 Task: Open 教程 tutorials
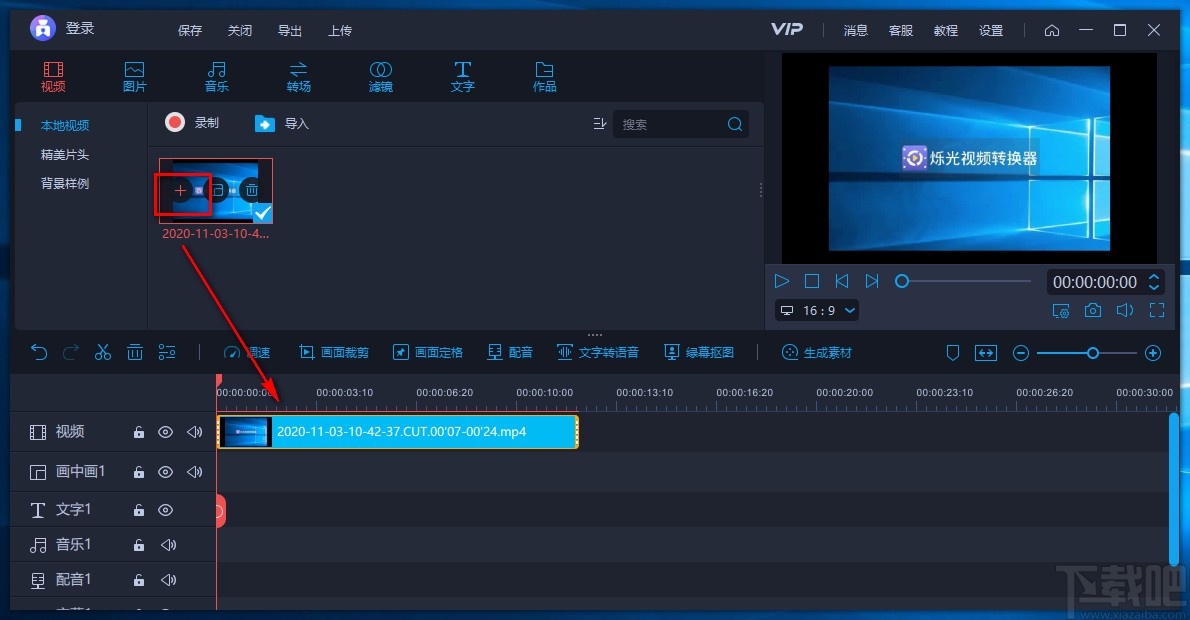(946, 30)
